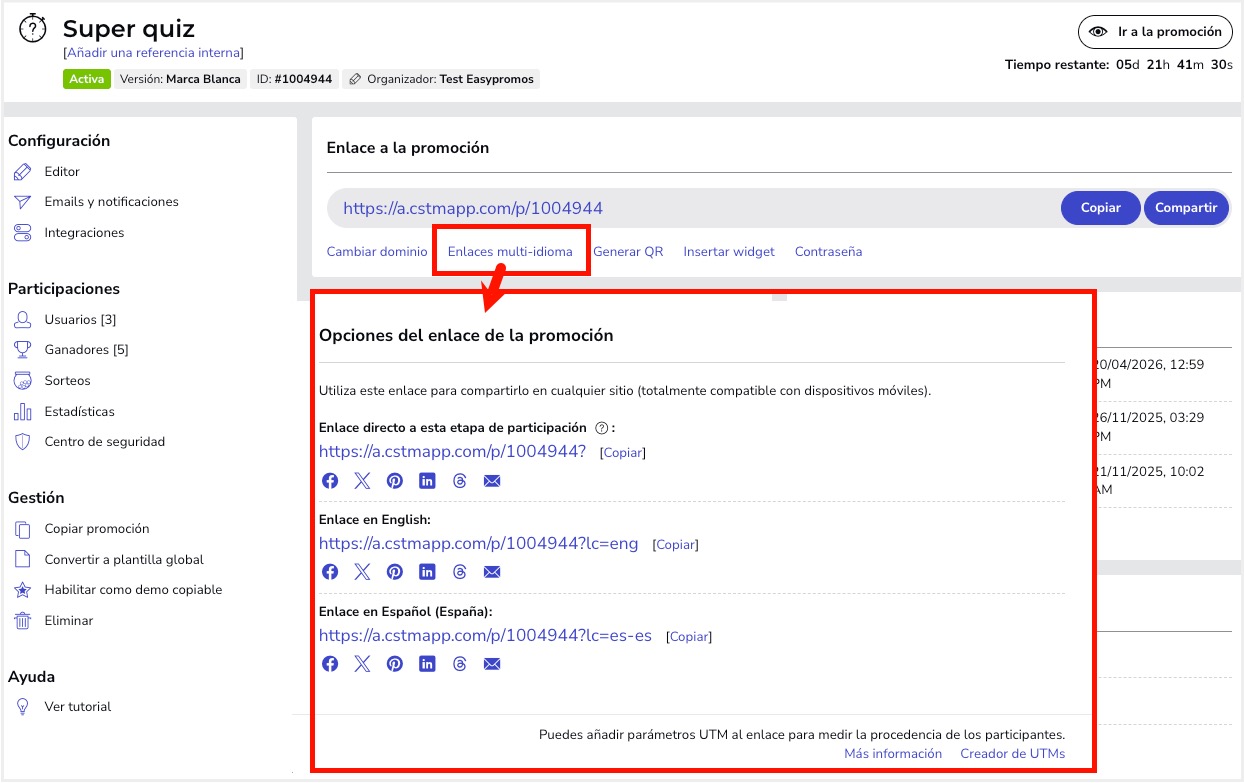
Task: Email the Español (España) link
Action: pos(492,663)
